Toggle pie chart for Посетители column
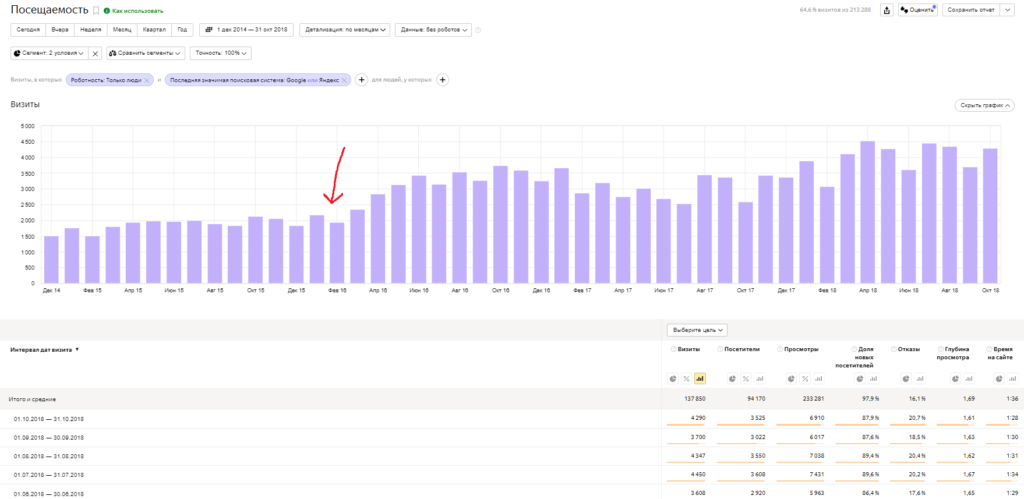1024x499 pixels. pyautogui.click(x=732, y=379)
